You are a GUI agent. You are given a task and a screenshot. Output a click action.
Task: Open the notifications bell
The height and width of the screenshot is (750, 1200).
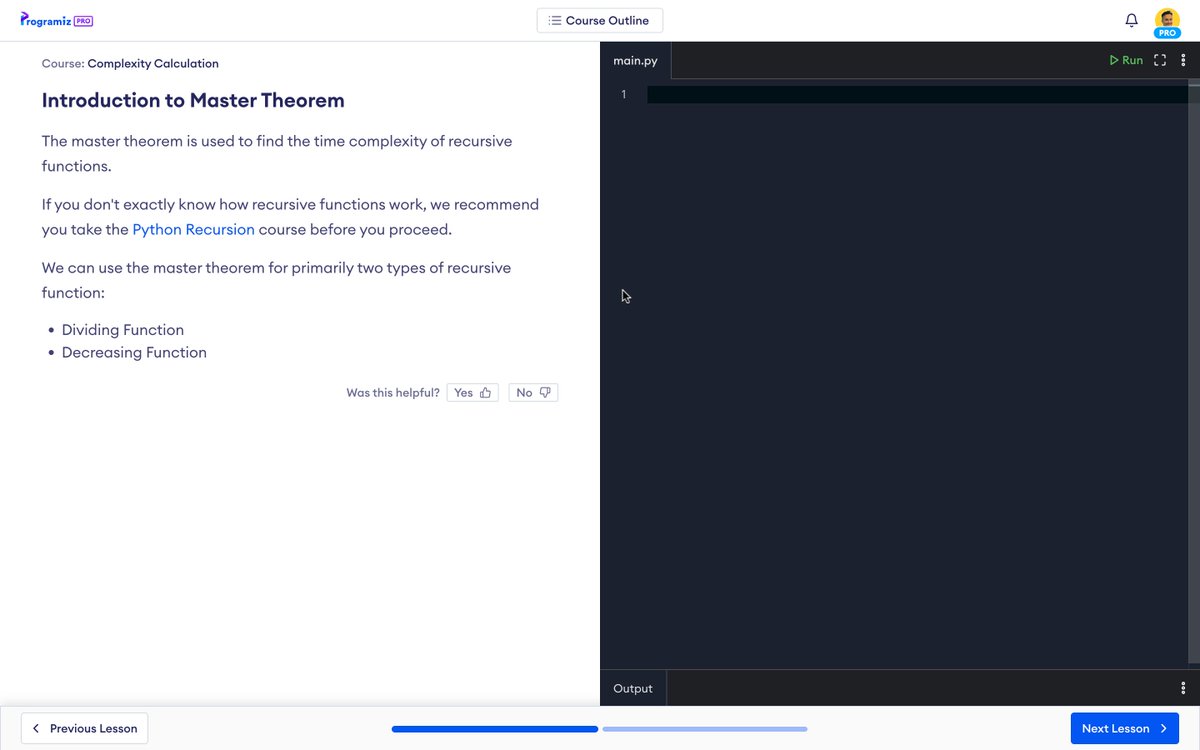[x=1132, y=20]
